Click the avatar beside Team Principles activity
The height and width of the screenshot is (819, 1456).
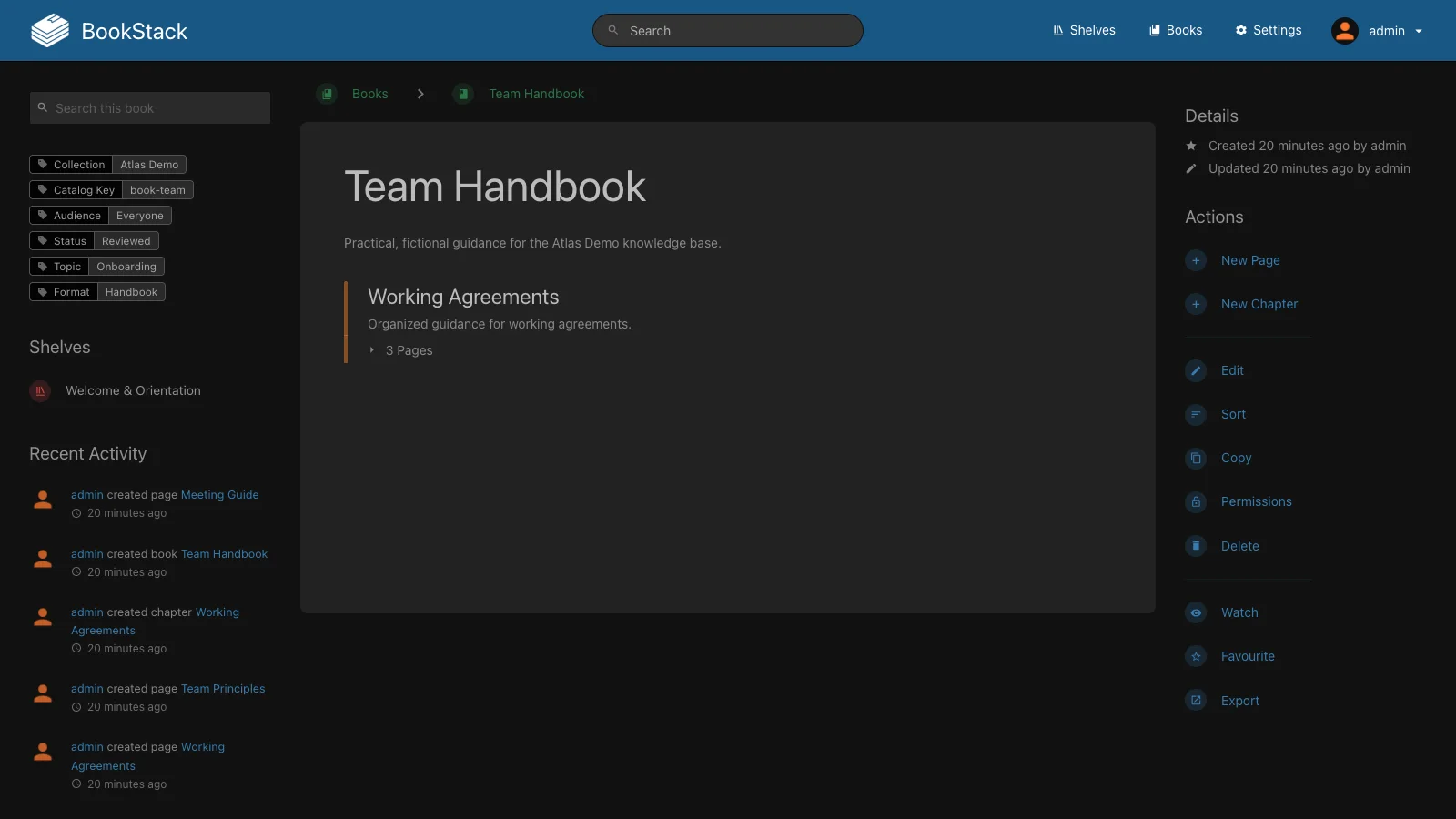click(43, 693)
